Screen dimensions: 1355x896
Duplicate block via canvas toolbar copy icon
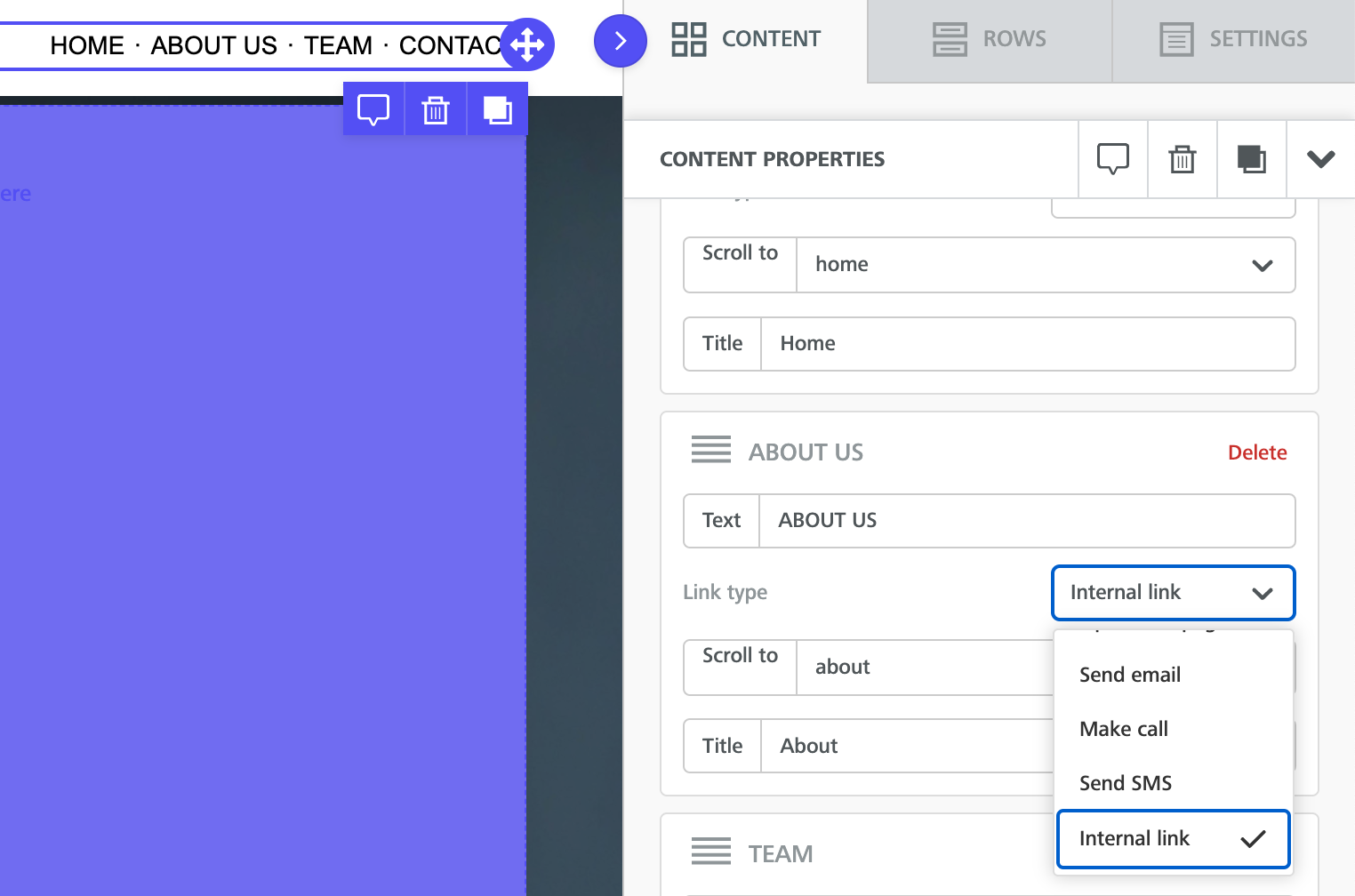(x=498, y=109)
